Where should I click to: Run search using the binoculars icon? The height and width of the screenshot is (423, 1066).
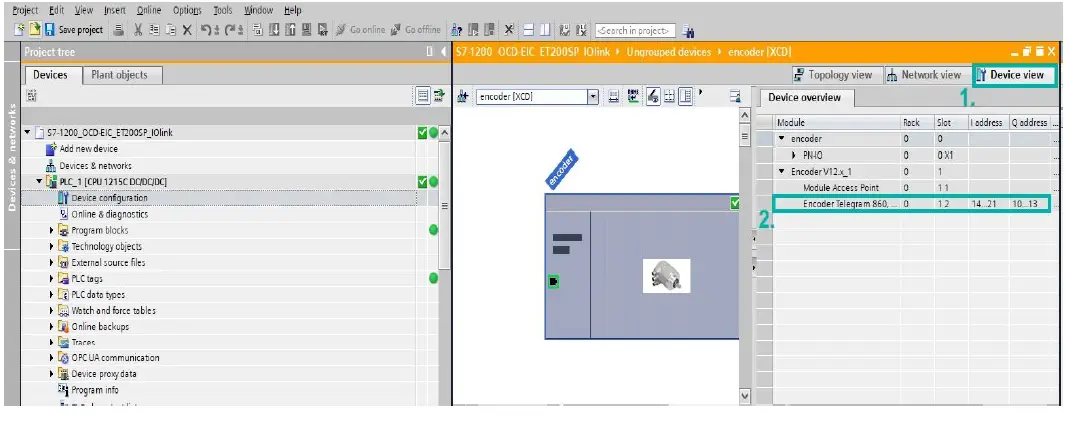pyautogui.click(x=688, y=31)
